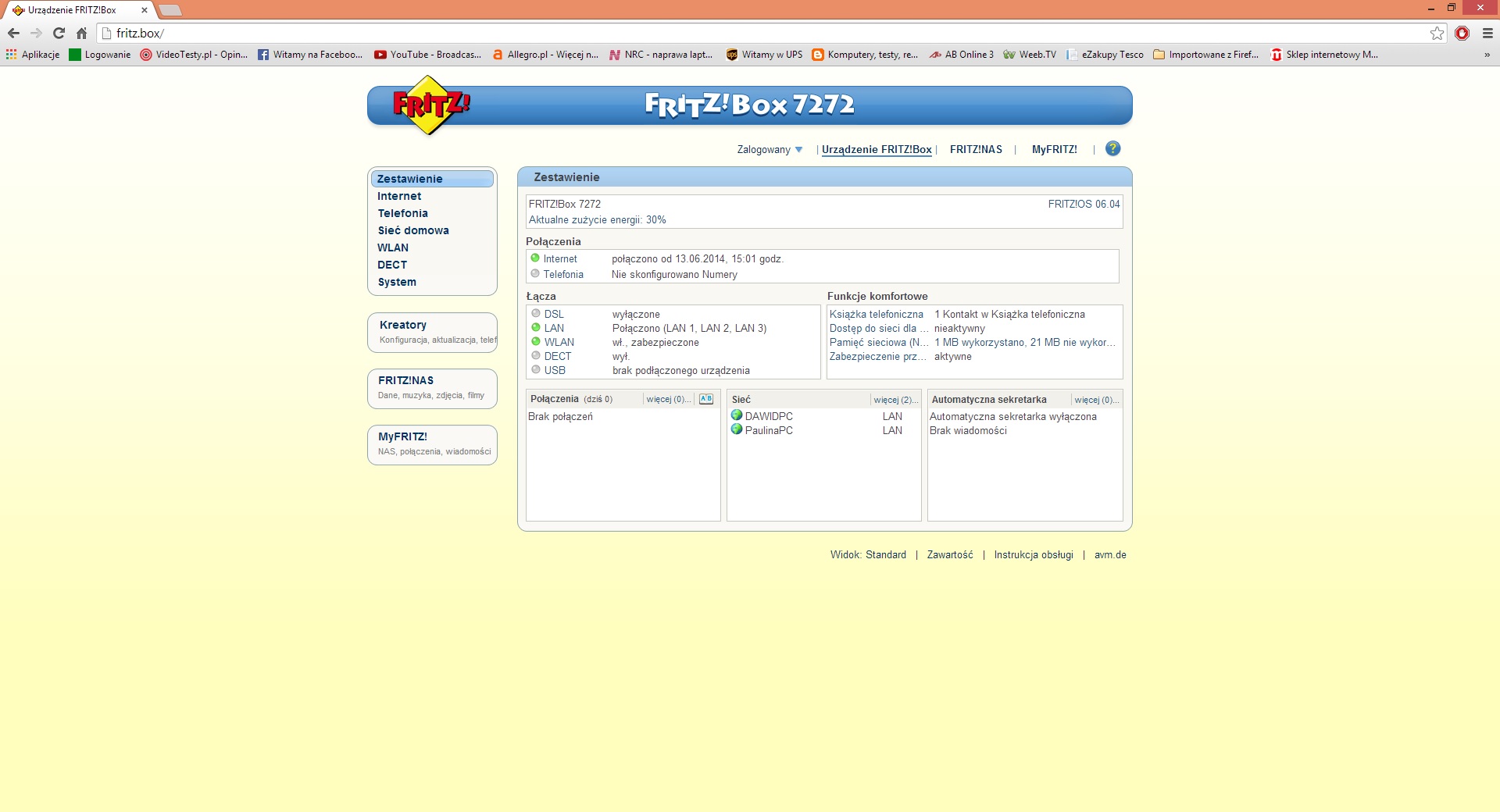This screenshot has height=812, width=1500.
Task: Open the Witamy na Facebook bookmark
Action: coord(310,55)
